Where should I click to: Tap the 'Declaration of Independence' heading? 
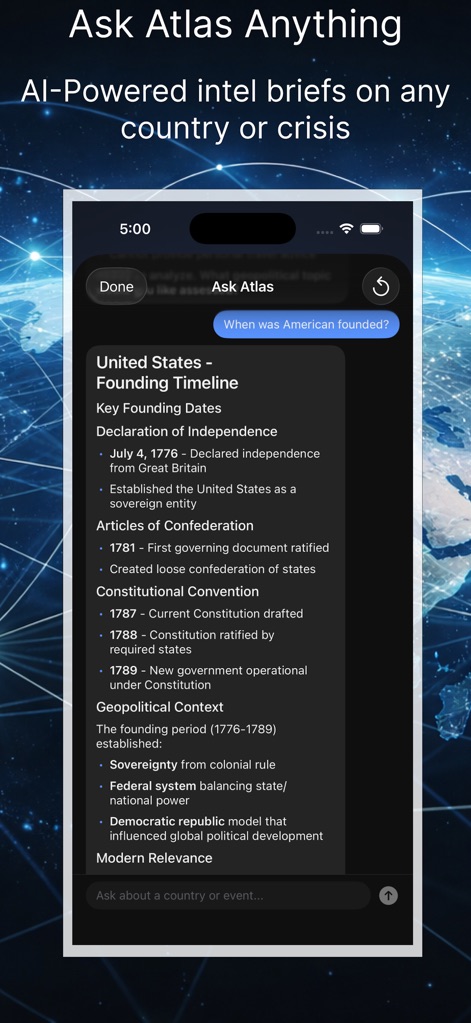[187, 431]
